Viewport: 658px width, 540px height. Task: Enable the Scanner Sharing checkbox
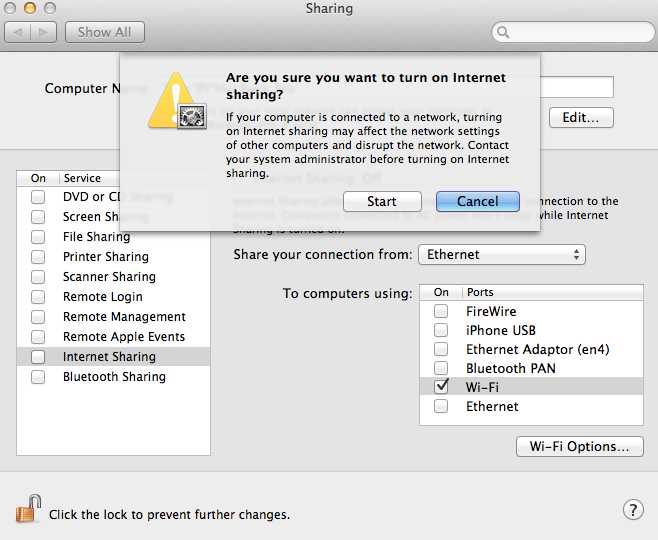click(x=38, y=277)
